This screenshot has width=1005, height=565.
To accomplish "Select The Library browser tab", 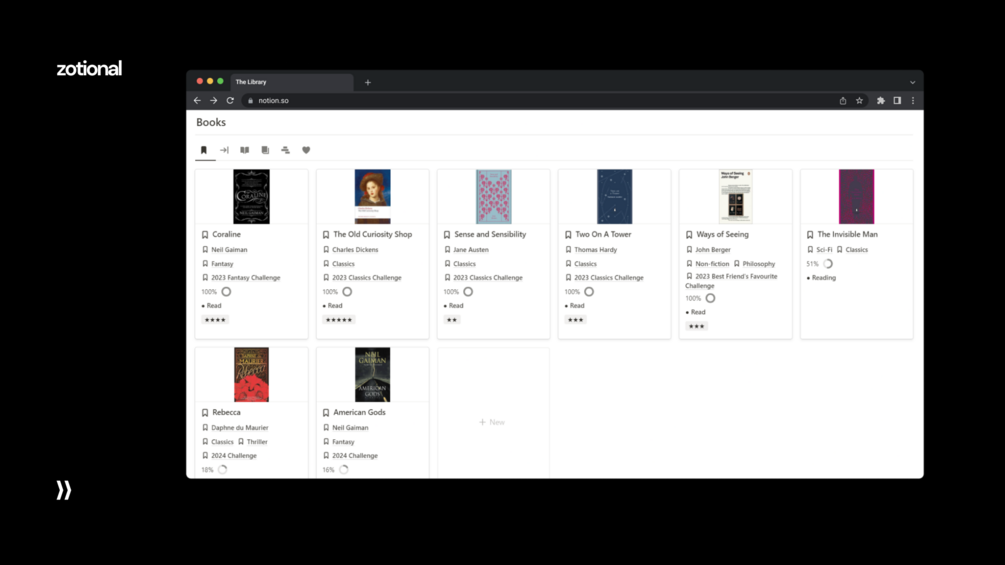I will click(x=291, y=82).
